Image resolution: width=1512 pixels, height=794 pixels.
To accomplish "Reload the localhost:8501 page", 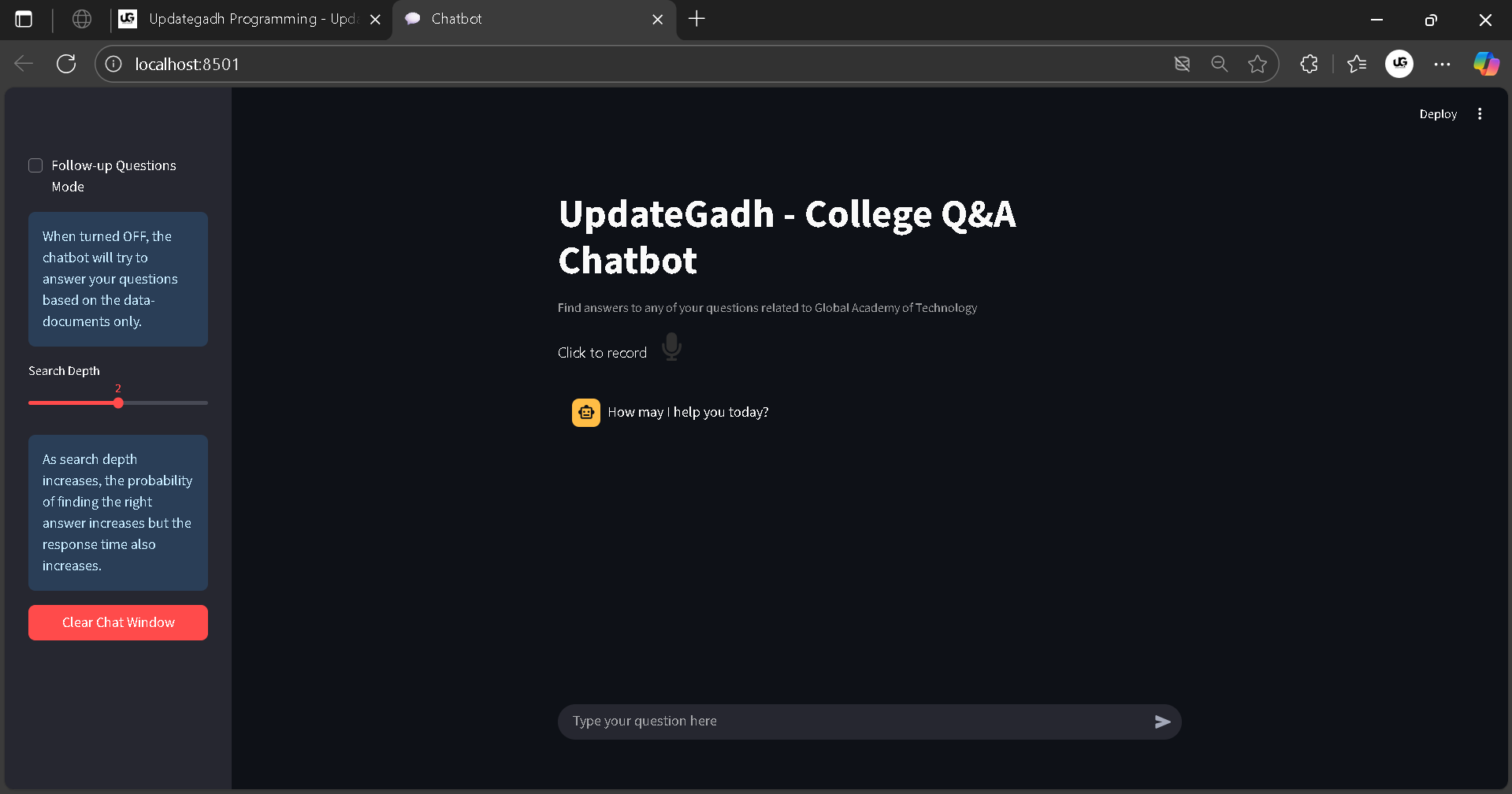I will click(x=66, y=64).
